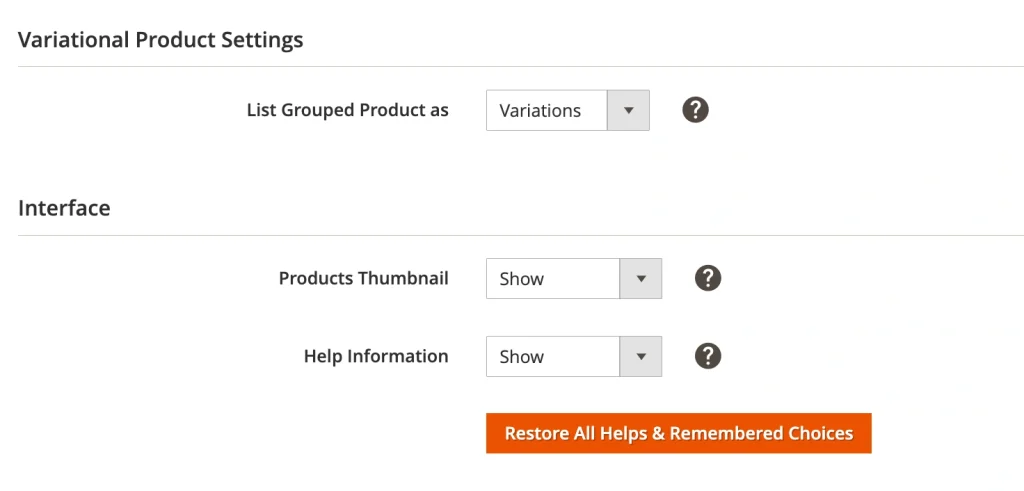The width and height of the screenshot is (1024, 491).
Task: Expand the Products Thumbnail dropdown
Action: tap(573, 278)
